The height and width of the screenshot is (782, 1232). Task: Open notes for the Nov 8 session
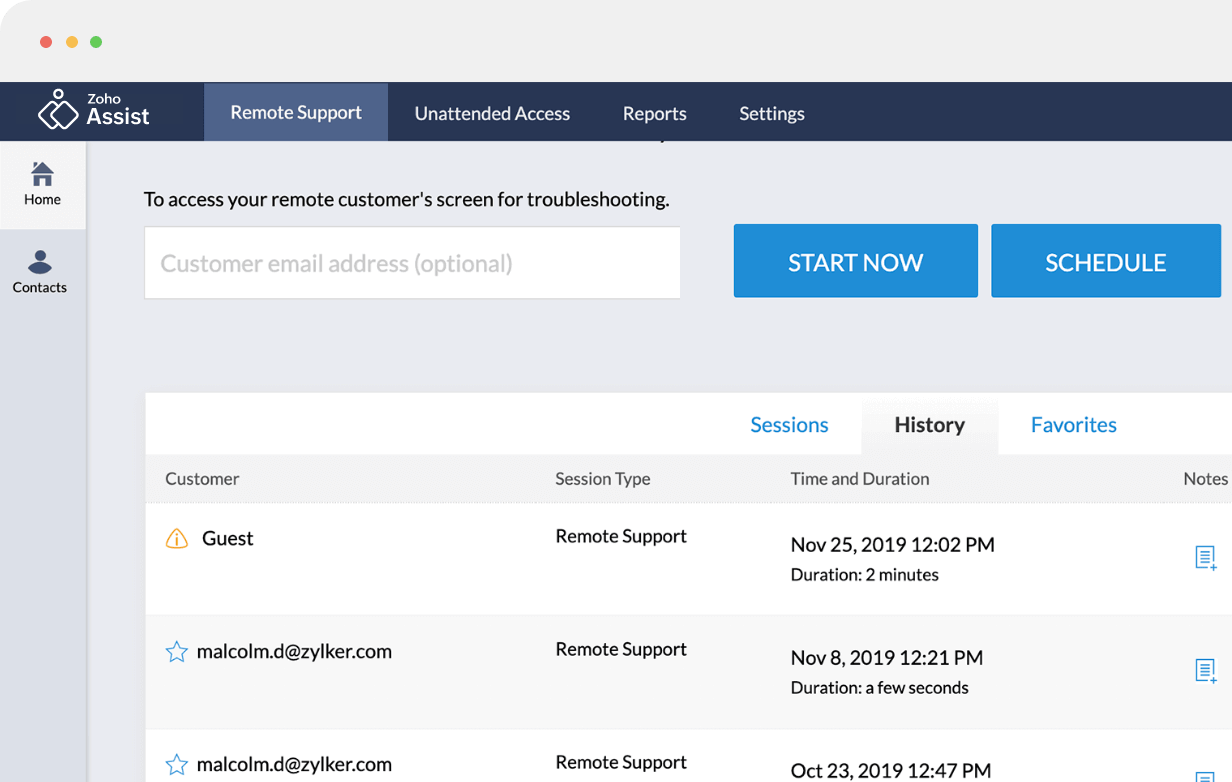tap(1205, 670)
